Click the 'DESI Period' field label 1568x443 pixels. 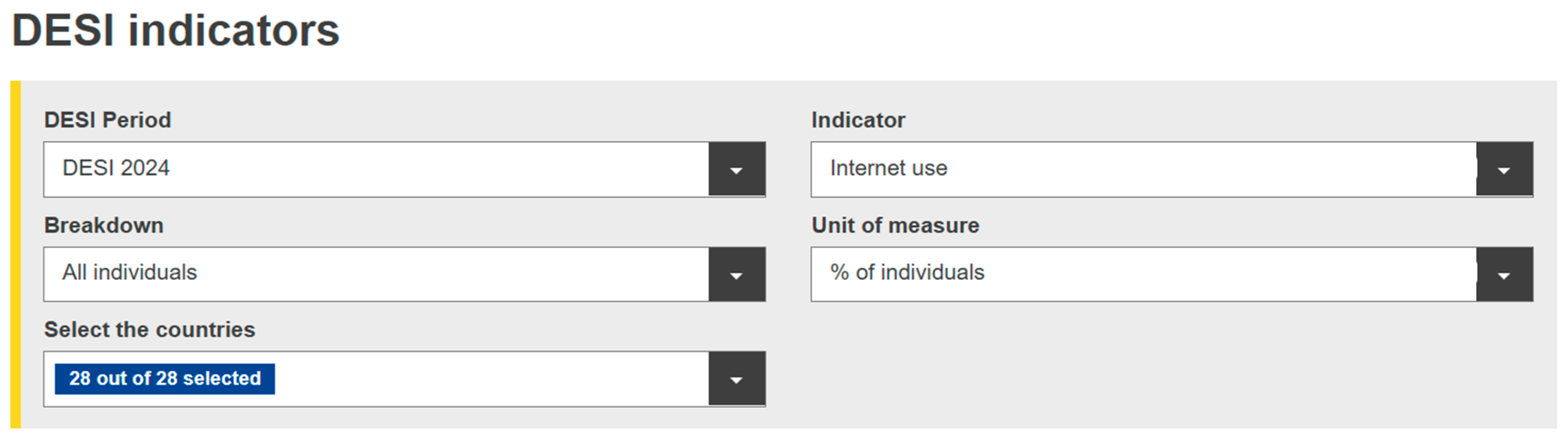click(108, 120)
